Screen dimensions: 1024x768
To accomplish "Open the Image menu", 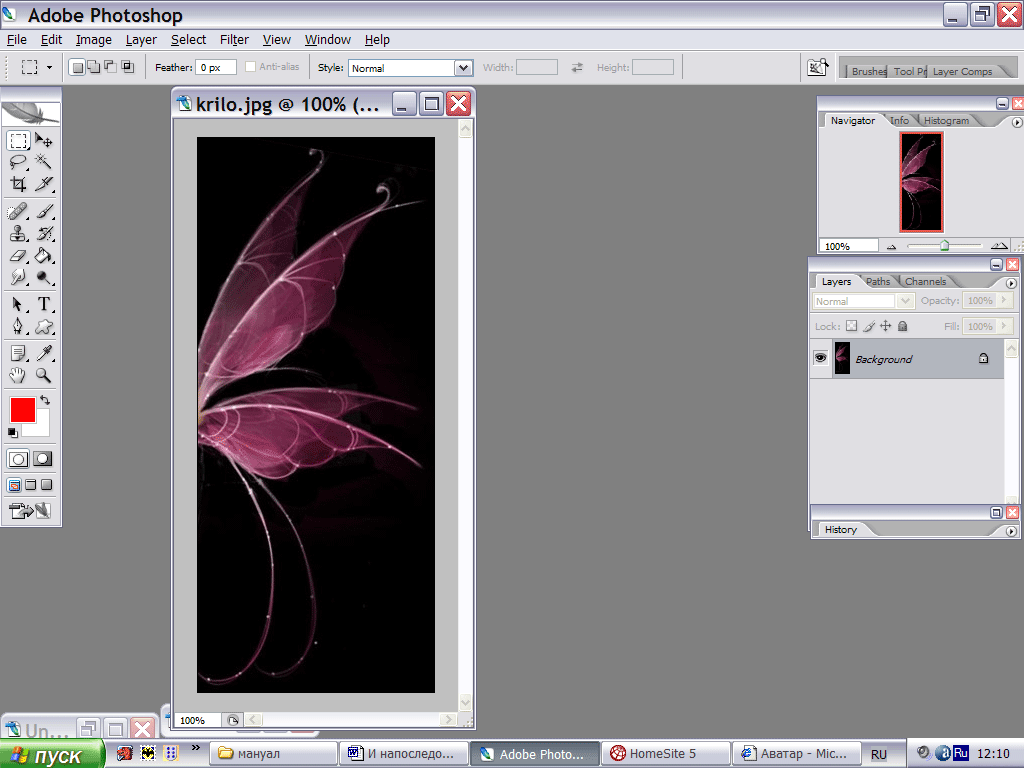I will coord(93,40).
